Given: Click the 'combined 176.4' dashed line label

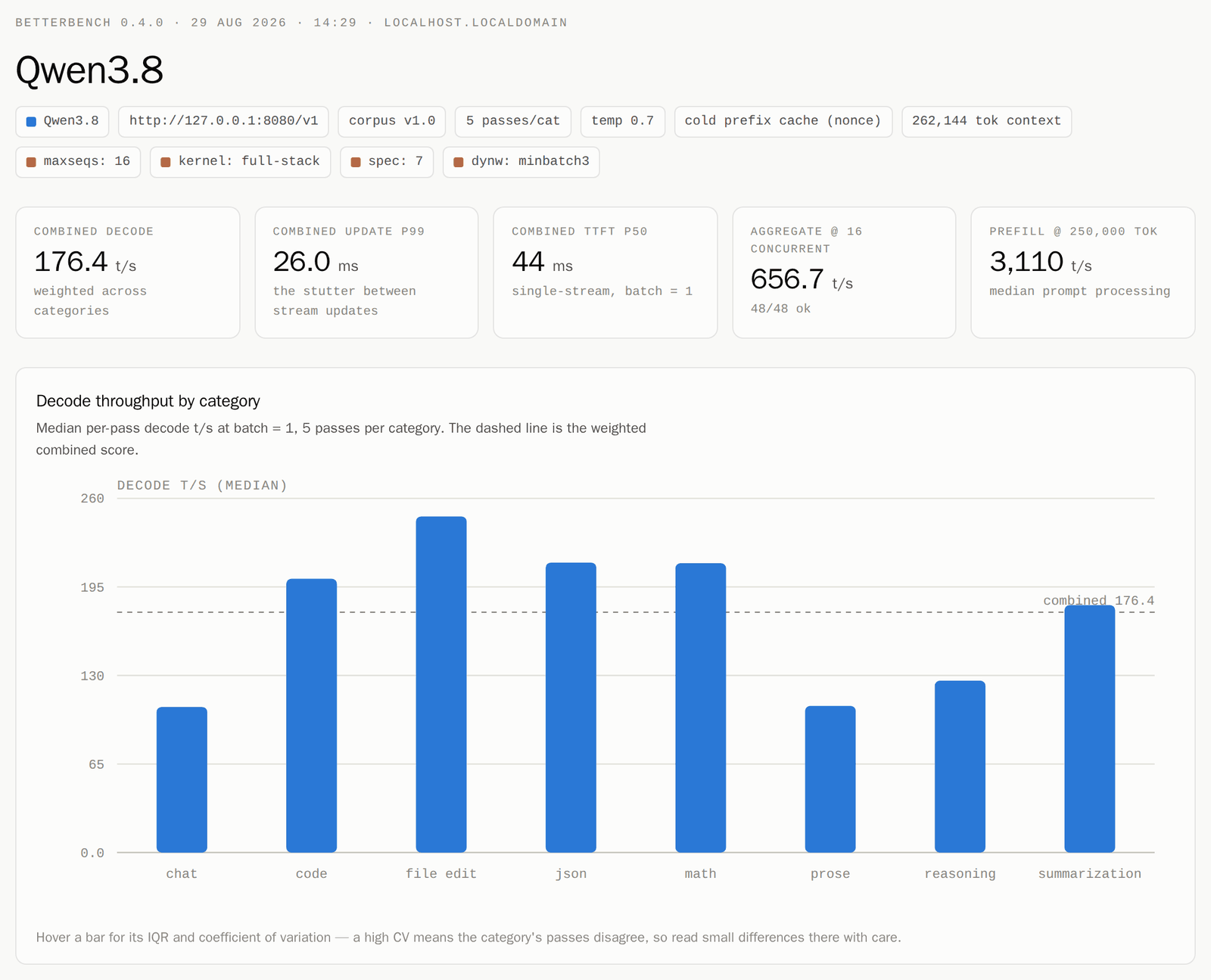Looking at the screenshot, I should (x=1099, y=600).
